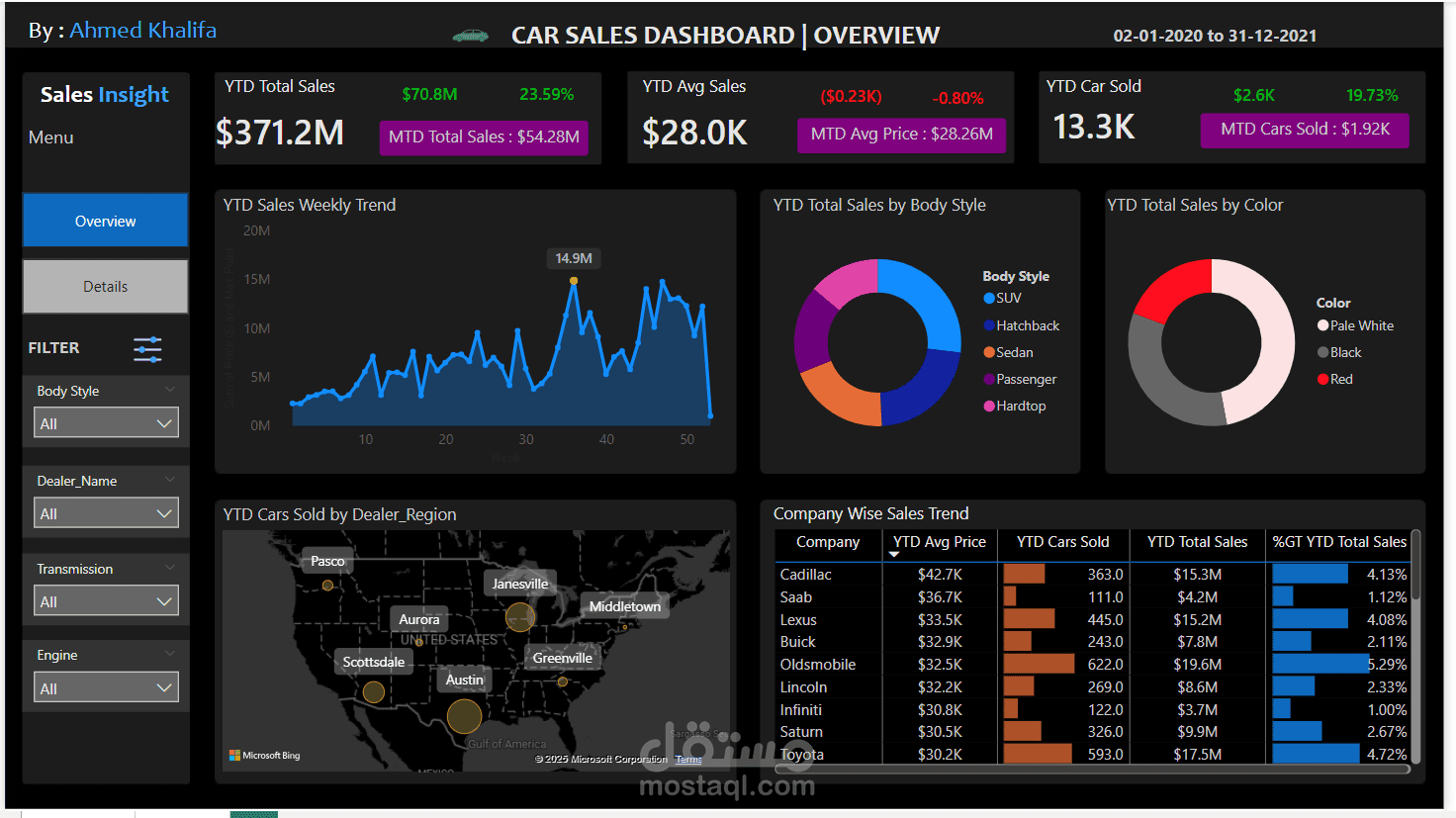Click the Aurora map label
This screenshot has width=1456, height=818.
click(x=418, y=619)
